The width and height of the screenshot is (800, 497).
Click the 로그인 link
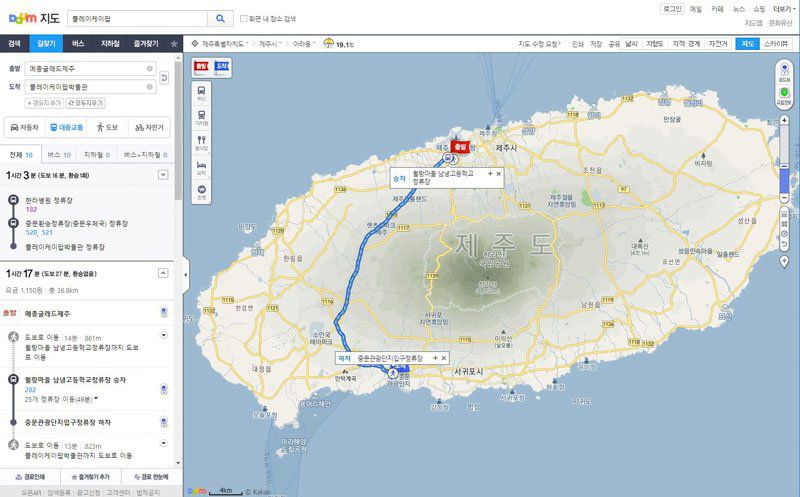pos(672,9)
